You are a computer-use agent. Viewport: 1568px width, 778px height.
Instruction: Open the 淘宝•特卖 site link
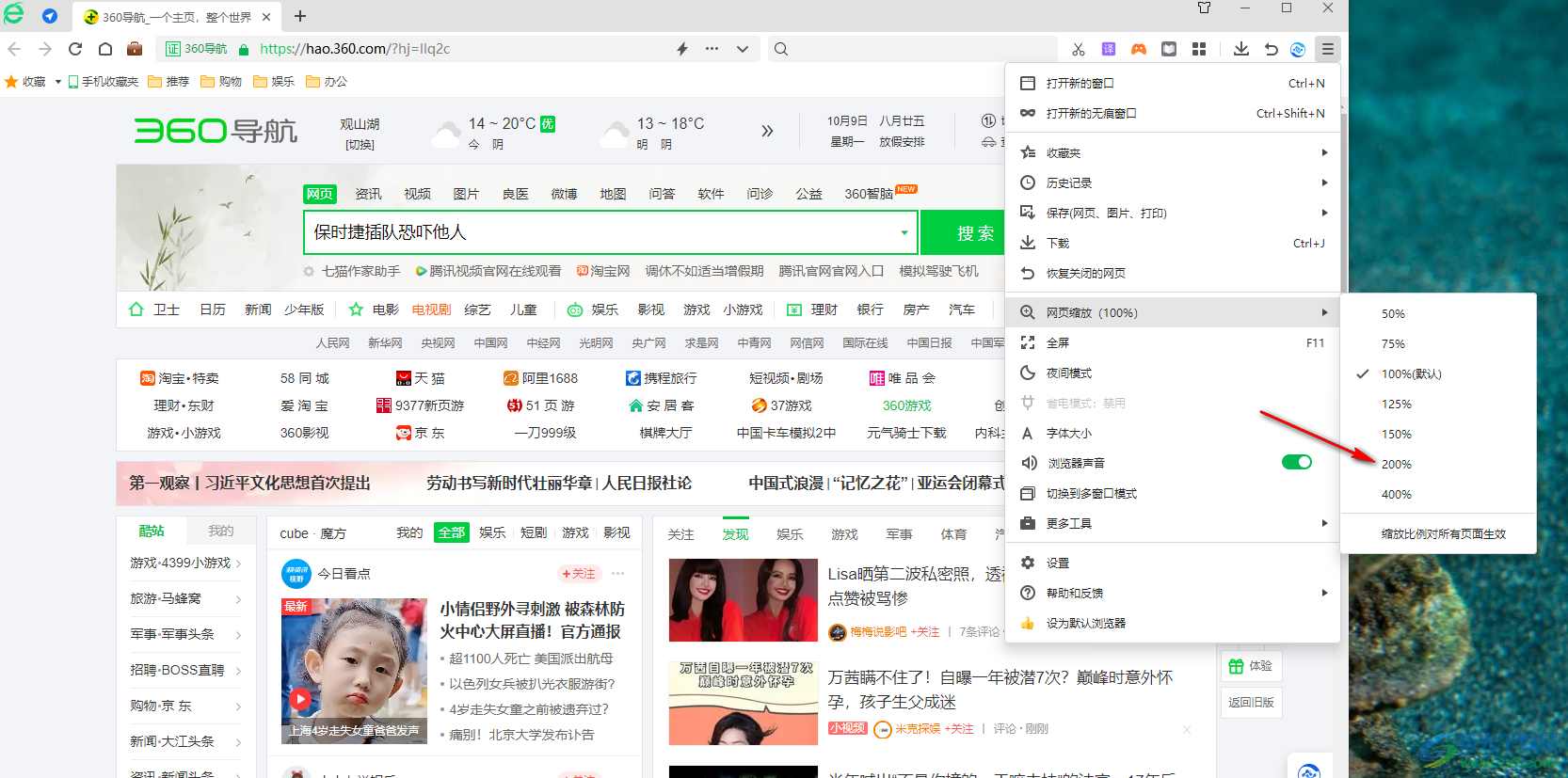(180, 378)
